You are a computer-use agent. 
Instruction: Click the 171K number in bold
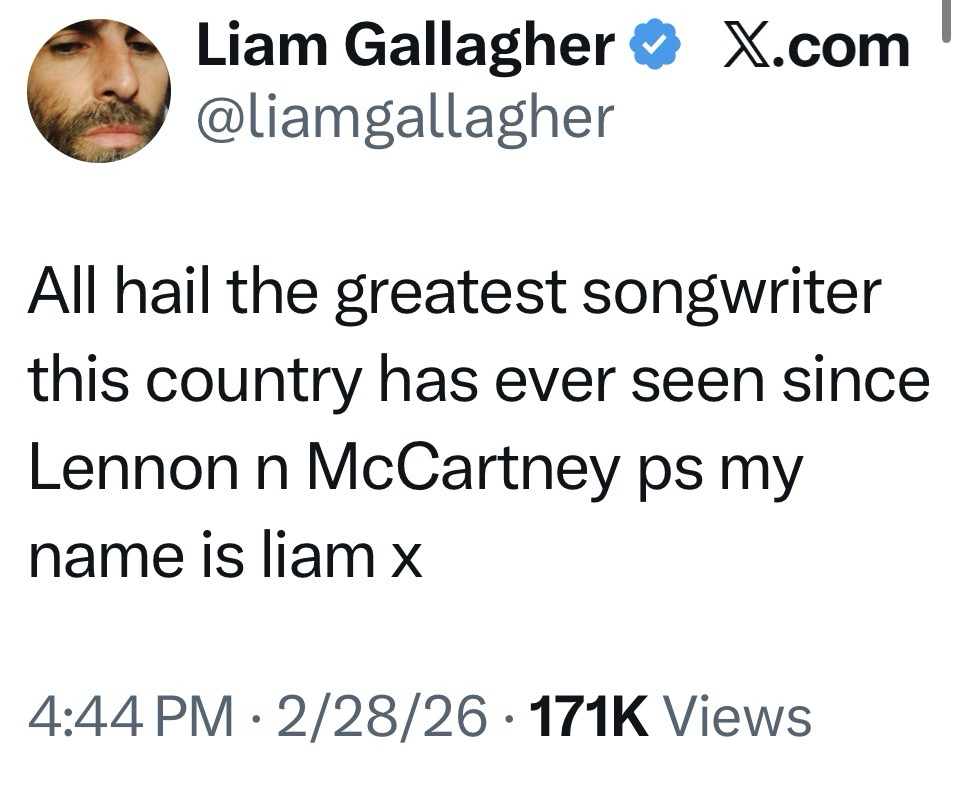point(590,716)
